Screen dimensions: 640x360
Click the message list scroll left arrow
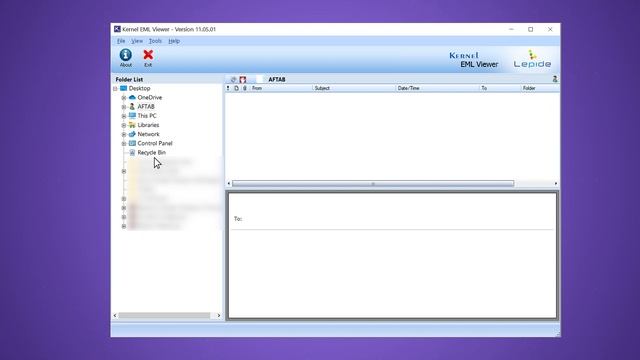point(229,184)
